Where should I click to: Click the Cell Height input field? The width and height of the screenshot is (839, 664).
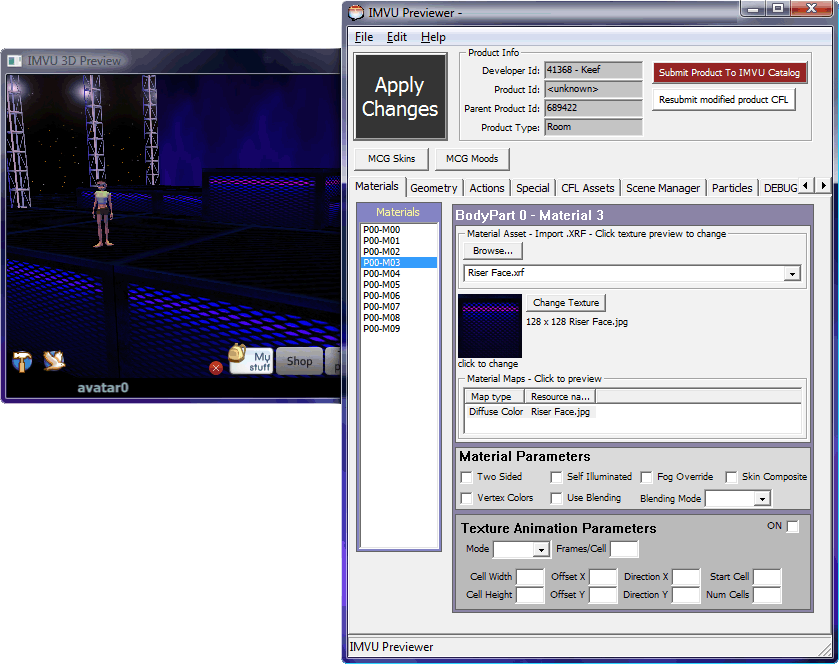point(530,595)
